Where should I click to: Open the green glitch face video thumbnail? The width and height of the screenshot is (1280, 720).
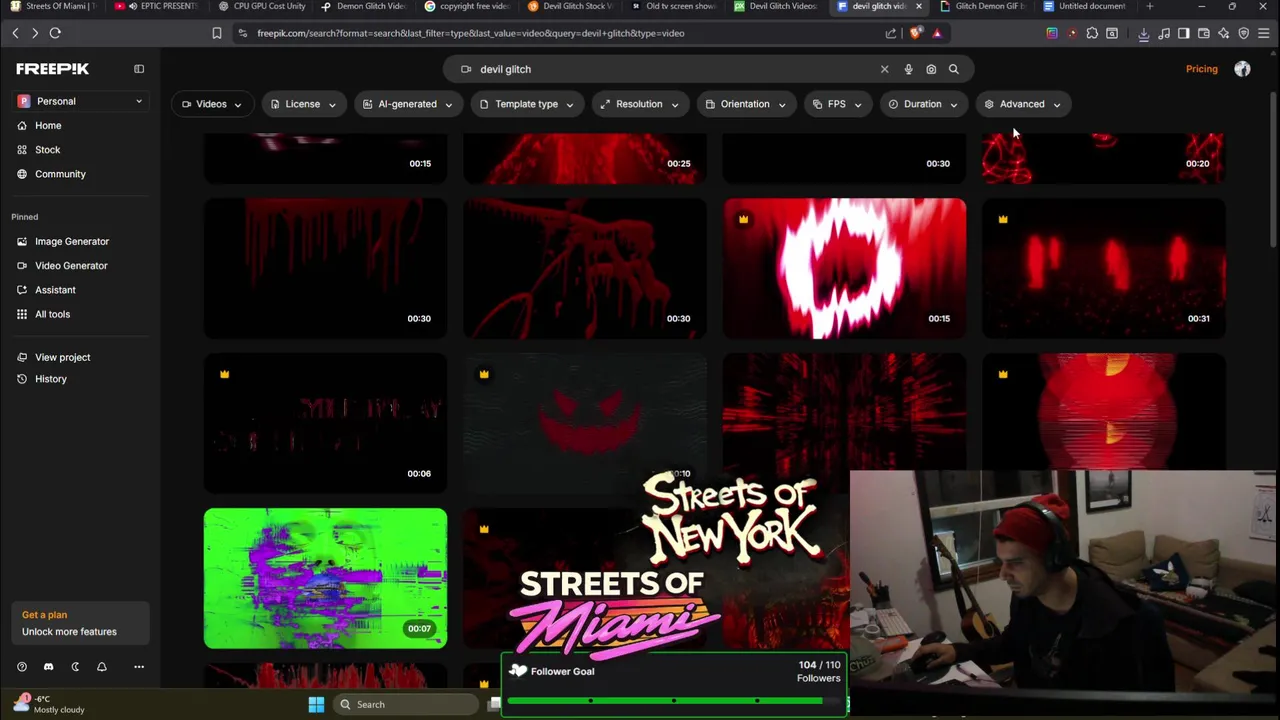tap(325, 578)
